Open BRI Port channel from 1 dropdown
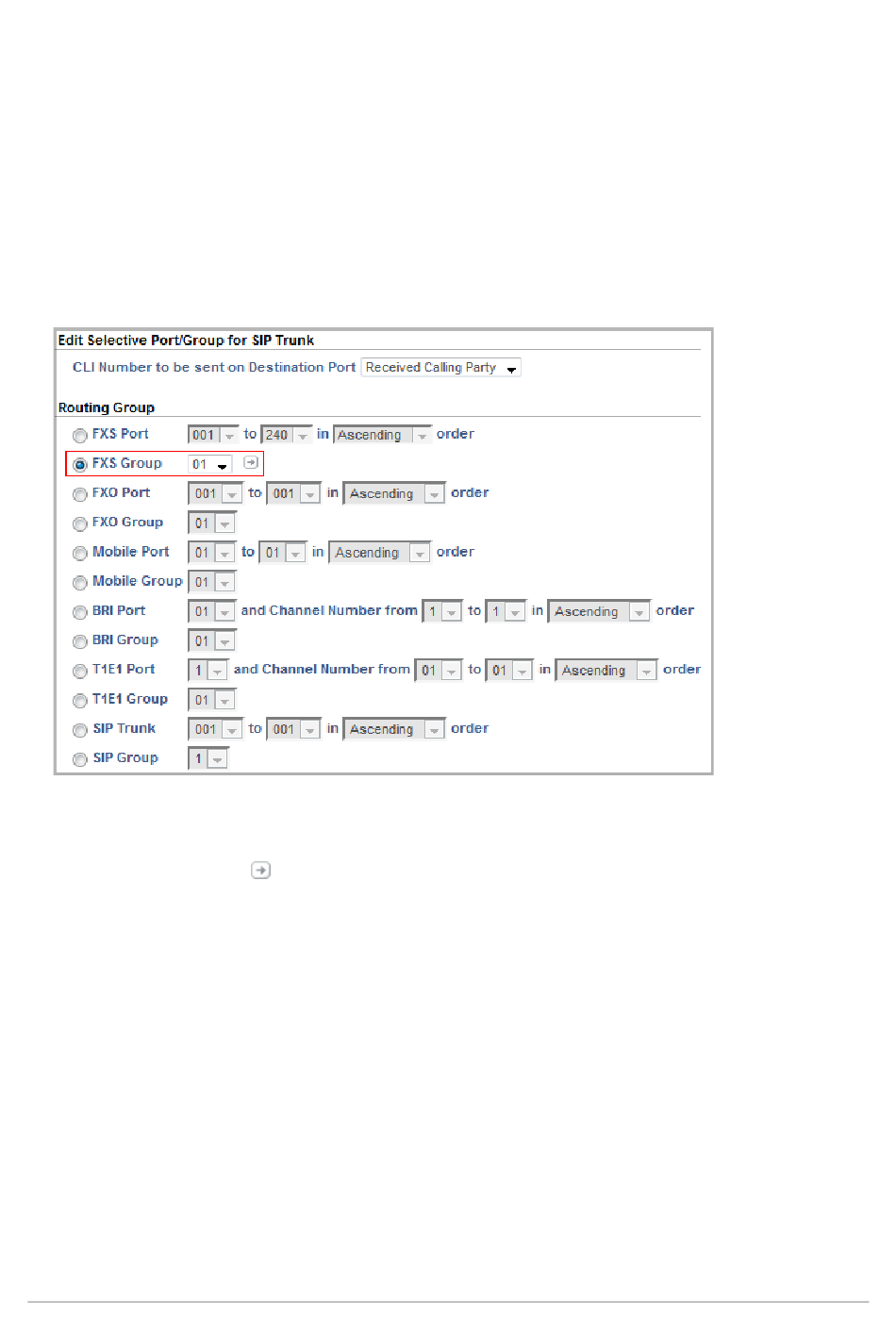The image size is (896, 1329). point(442,611)
